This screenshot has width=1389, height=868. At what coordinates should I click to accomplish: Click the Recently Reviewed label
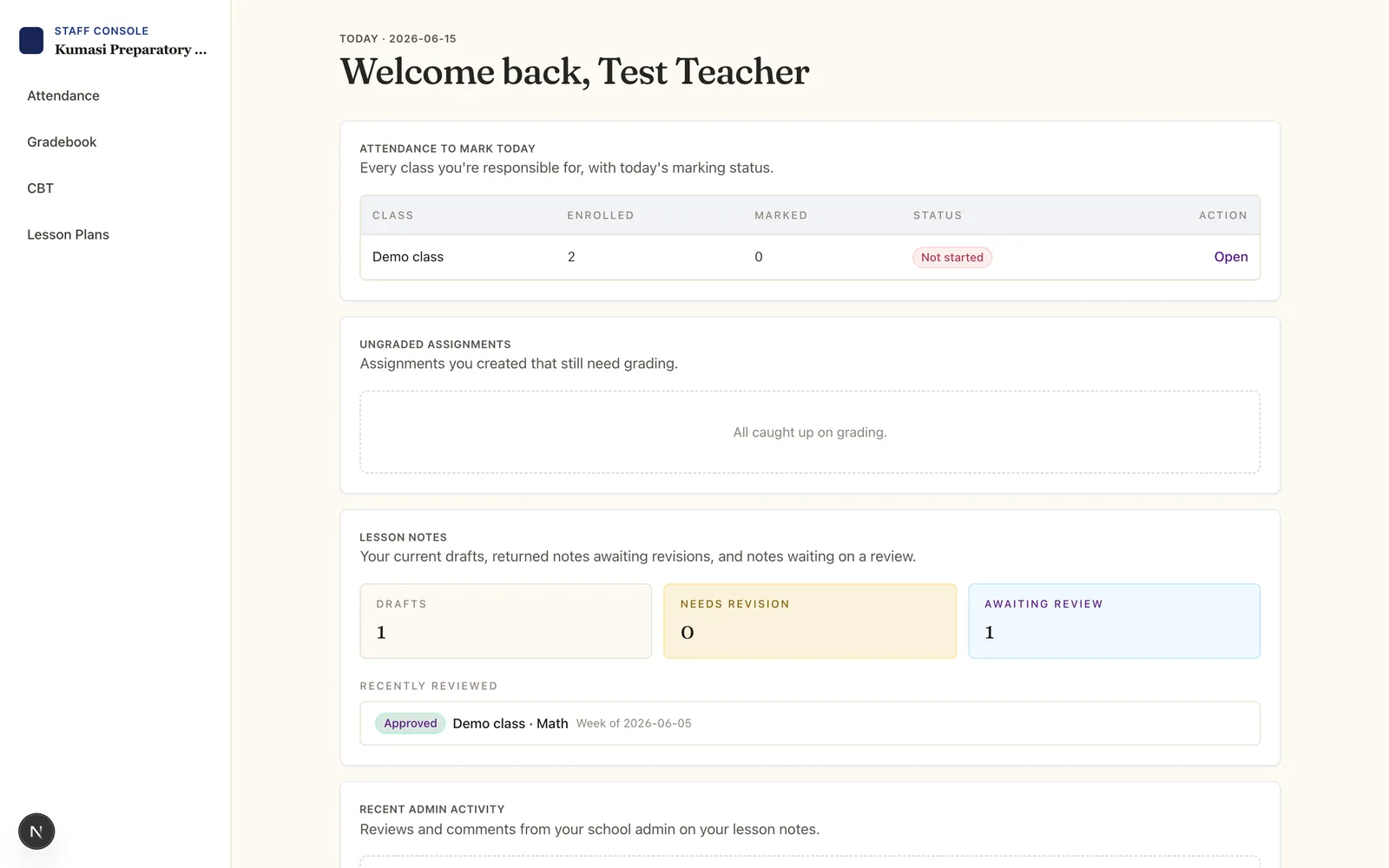pyautogui.click(x=429, y=686)
